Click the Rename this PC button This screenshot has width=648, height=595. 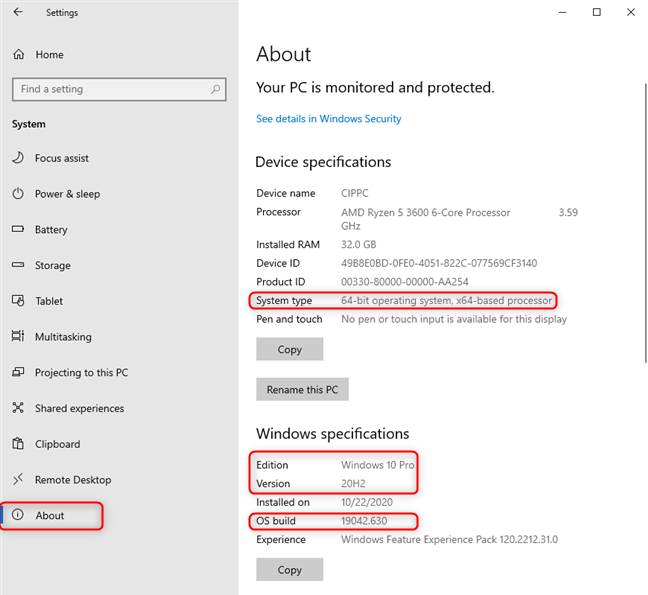pos(302,389)
